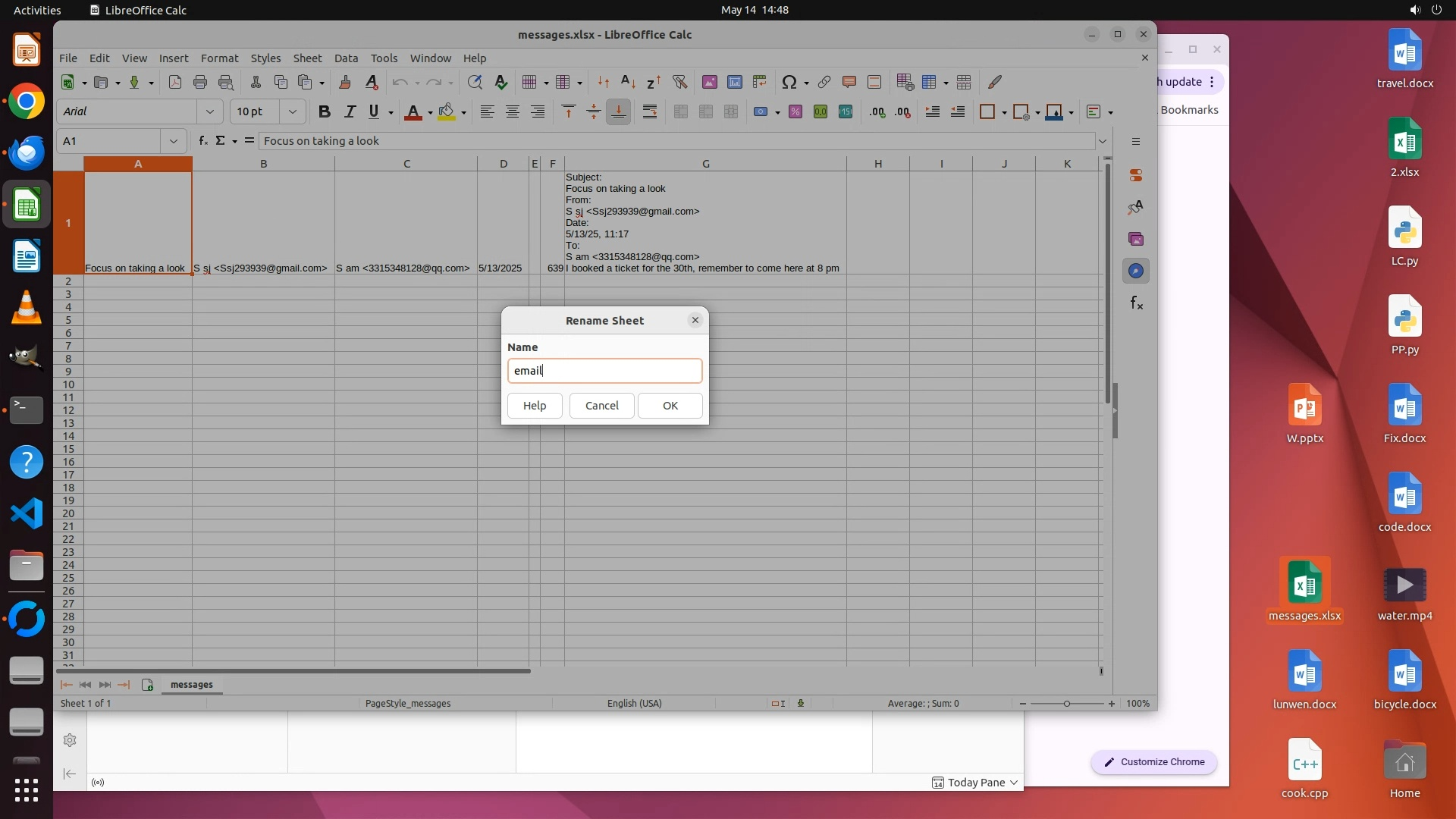The image size is (1456, 819).
Task: Open the Sheet menu
Action: (x=307, y=58)
